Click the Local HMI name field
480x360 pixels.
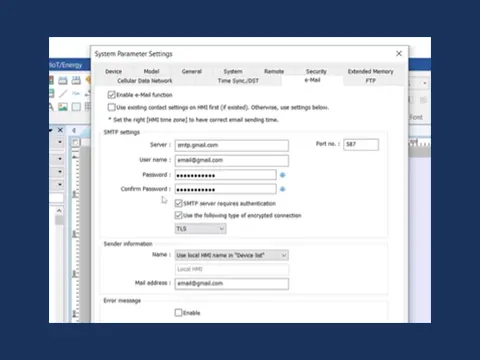coord(232,269)
